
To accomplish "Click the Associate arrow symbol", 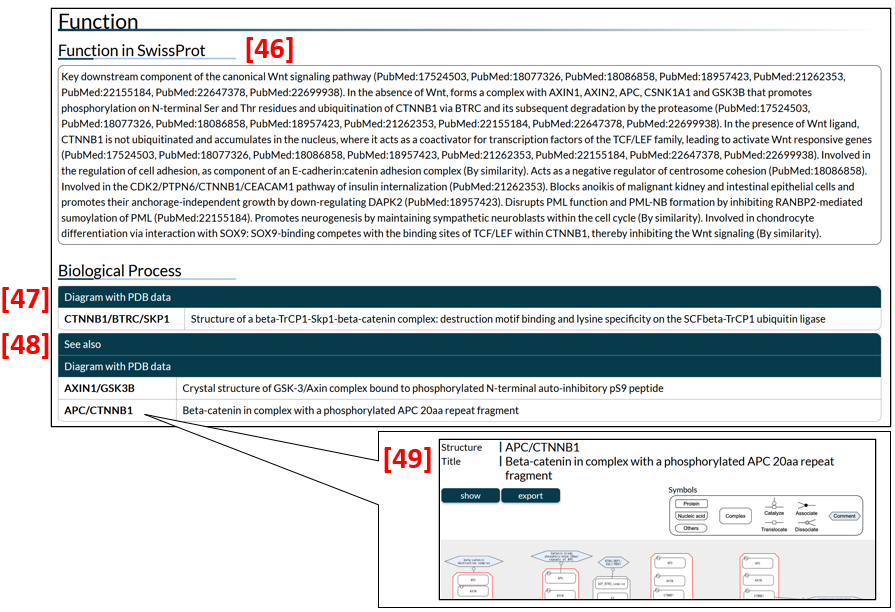I will 806,504.
